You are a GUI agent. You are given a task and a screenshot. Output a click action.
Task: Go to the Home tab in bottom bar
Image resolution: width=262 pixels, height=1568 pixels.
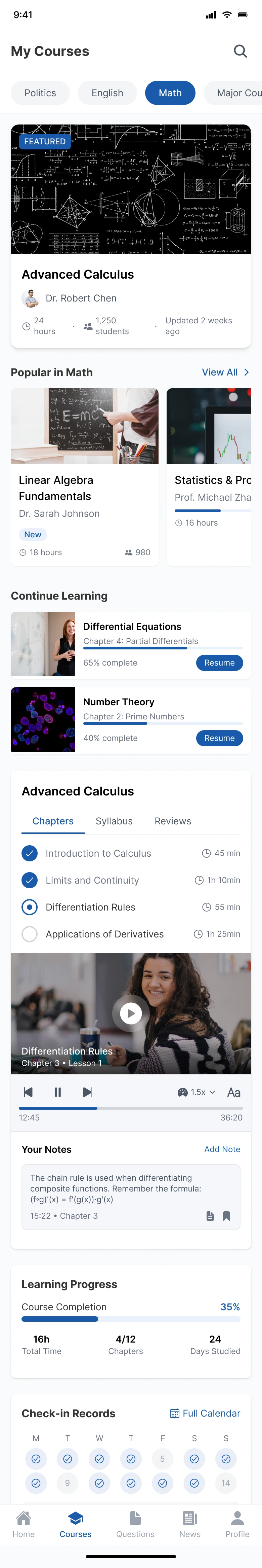pyautogui.click(x=24, y=1524)
